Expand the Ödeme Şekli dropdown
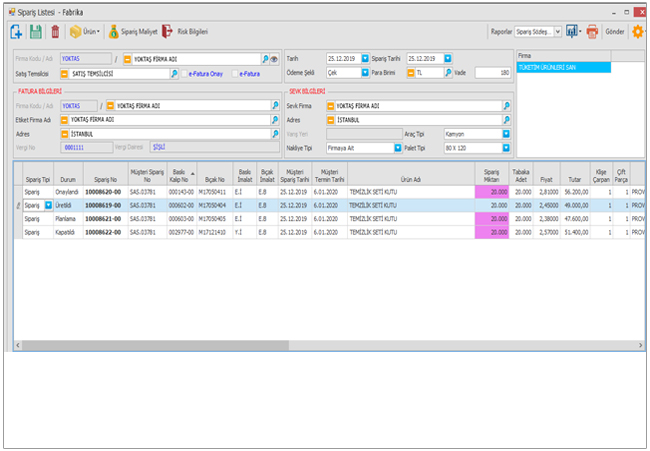This screenshot has width=650, height=451. pyautogui.click(x=364, y=73)
